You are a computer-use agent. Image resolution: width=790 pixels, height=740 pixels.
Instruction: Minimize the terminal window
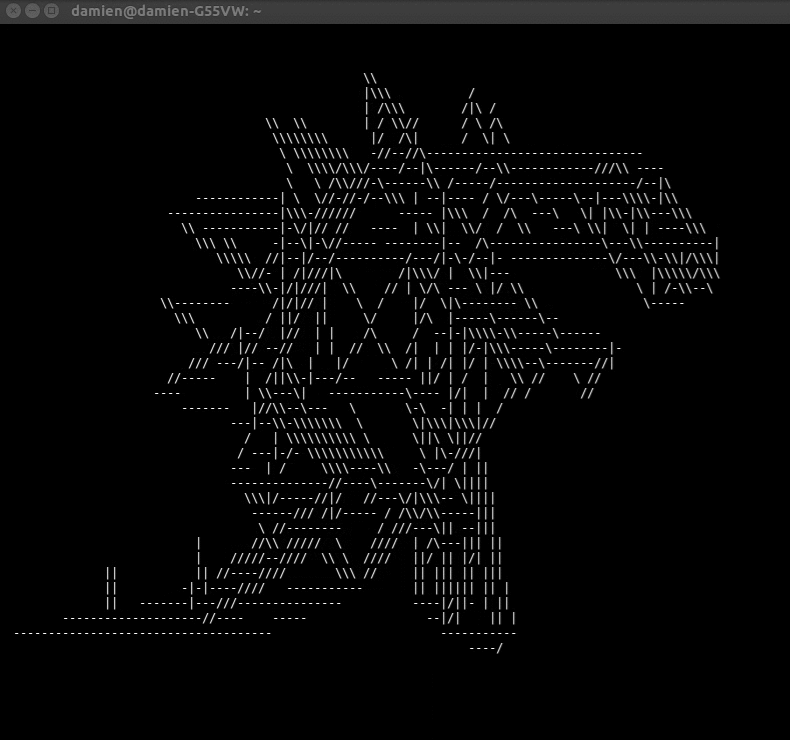pos(32,11)
